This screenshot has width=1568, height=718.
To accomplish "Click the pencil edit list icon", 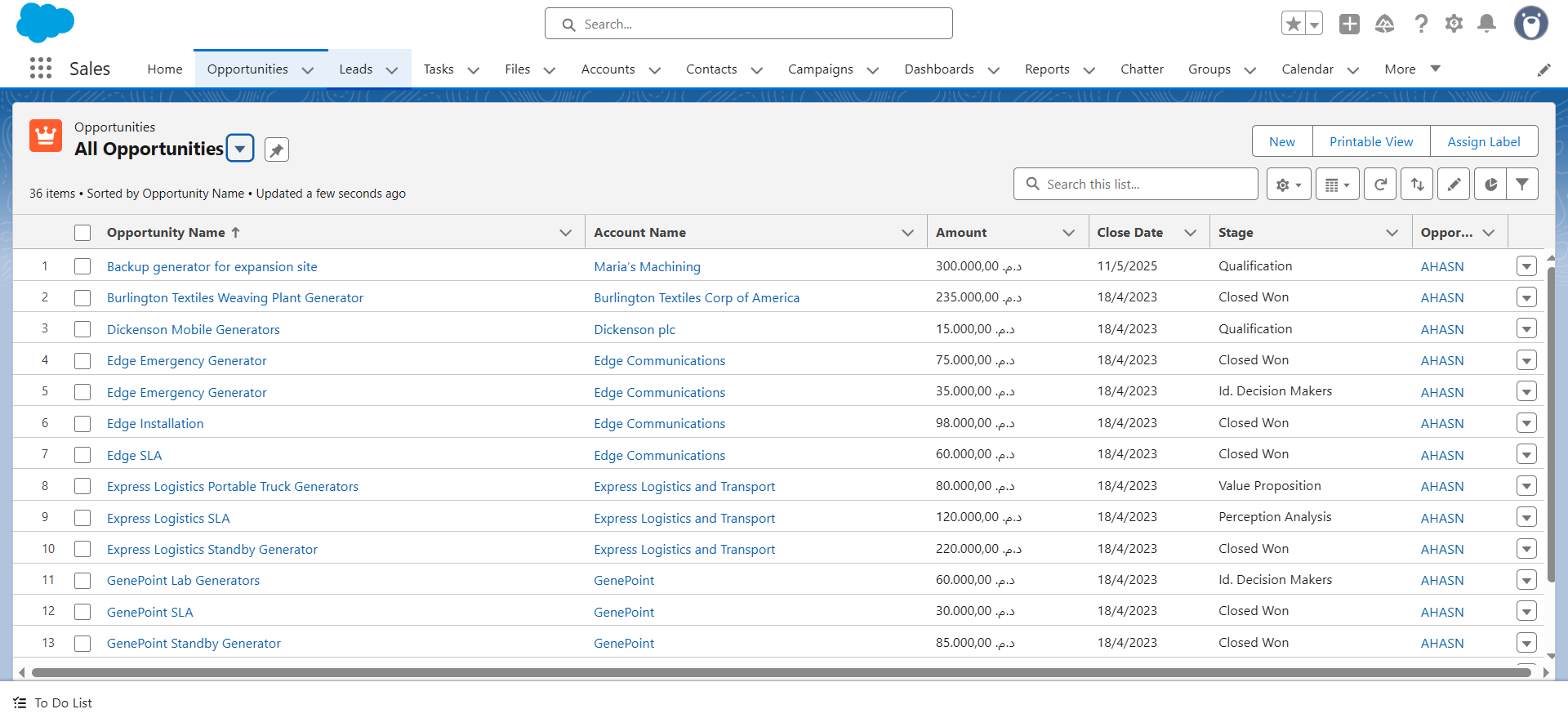I will pos(1454,185).
